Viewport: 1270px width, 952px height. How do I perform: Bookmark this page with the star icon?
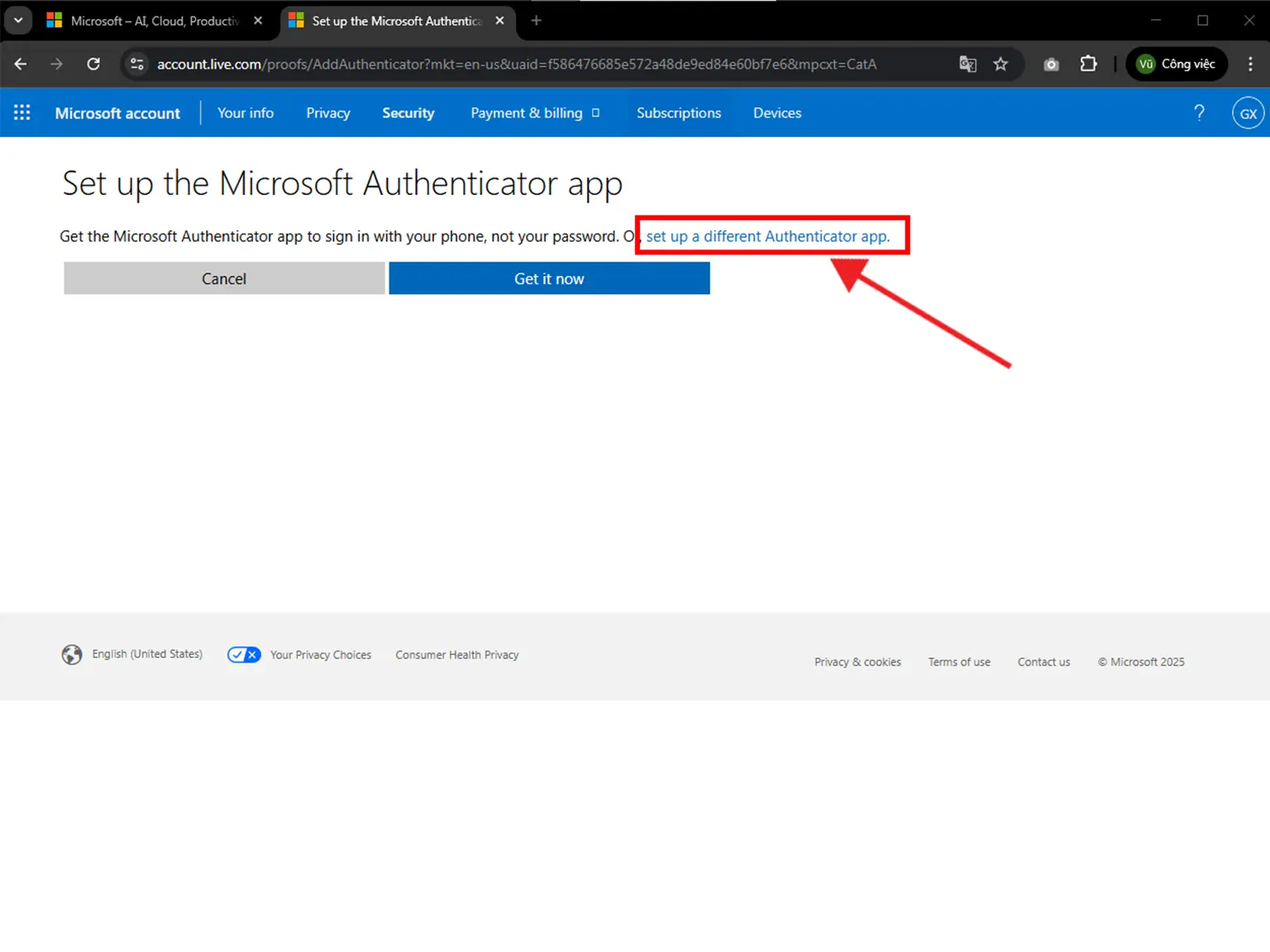pos(1000,64)
